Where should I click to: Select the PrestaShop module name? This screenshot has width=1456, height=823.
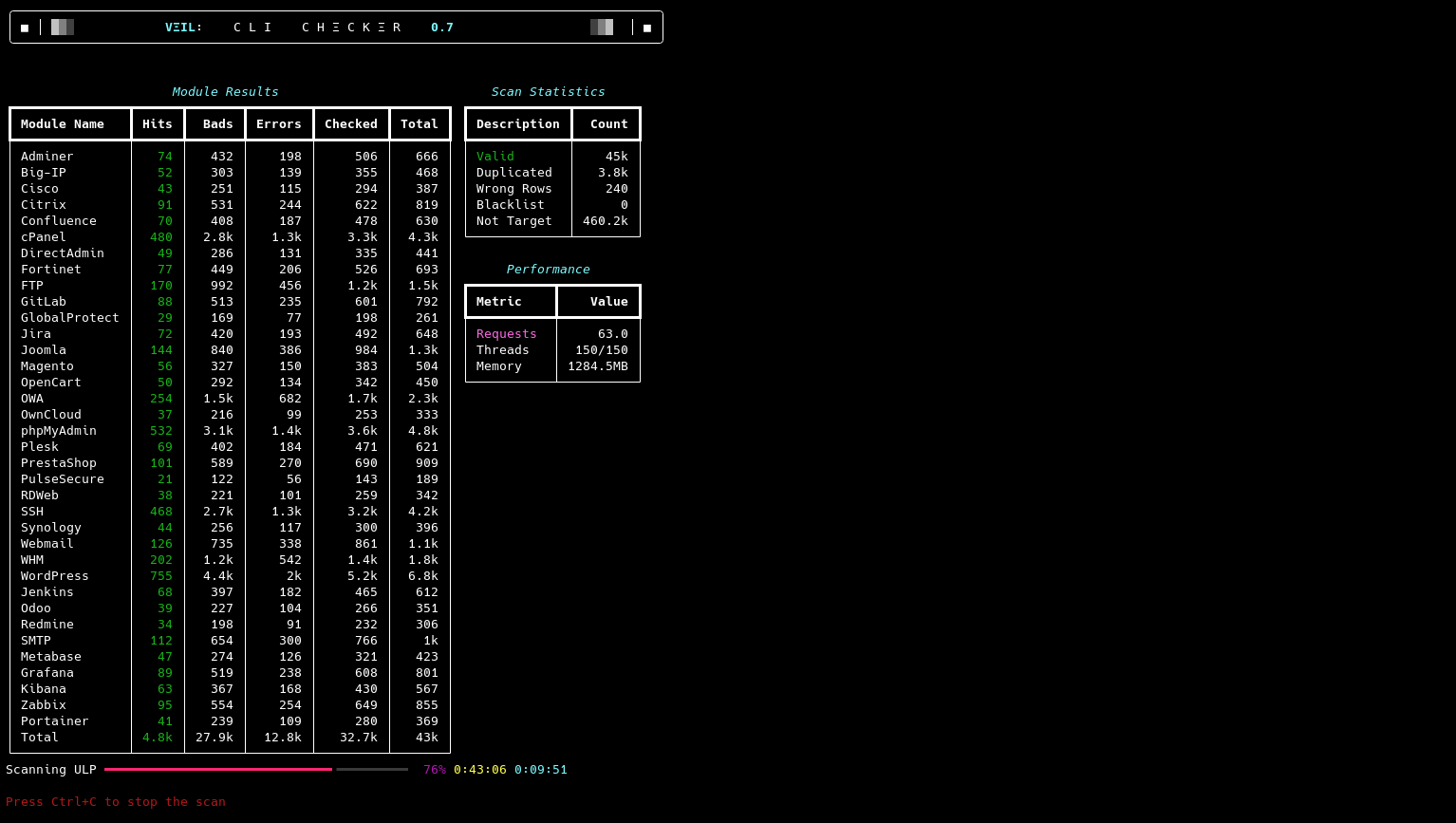(x=59, y=463)
